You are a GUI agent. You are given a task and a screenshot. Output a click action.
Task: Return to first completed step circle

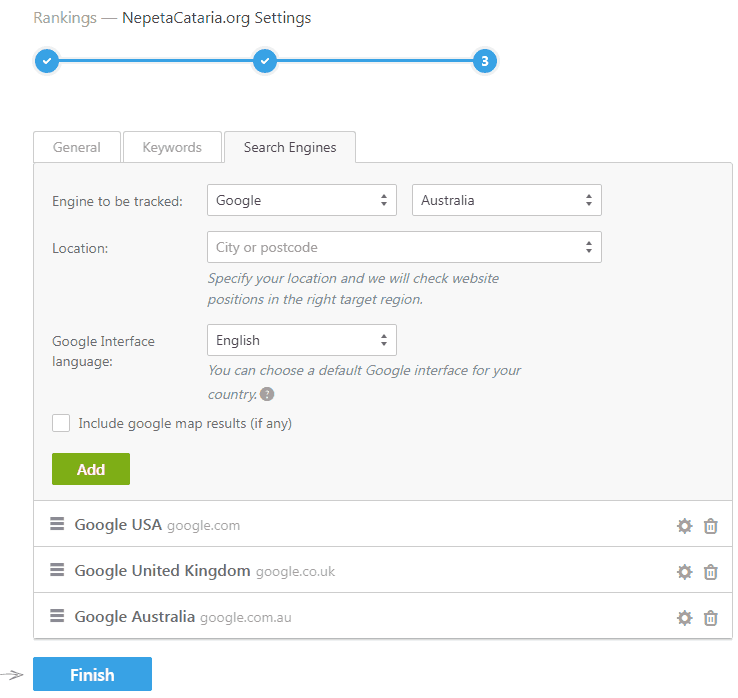click(46, 61)
